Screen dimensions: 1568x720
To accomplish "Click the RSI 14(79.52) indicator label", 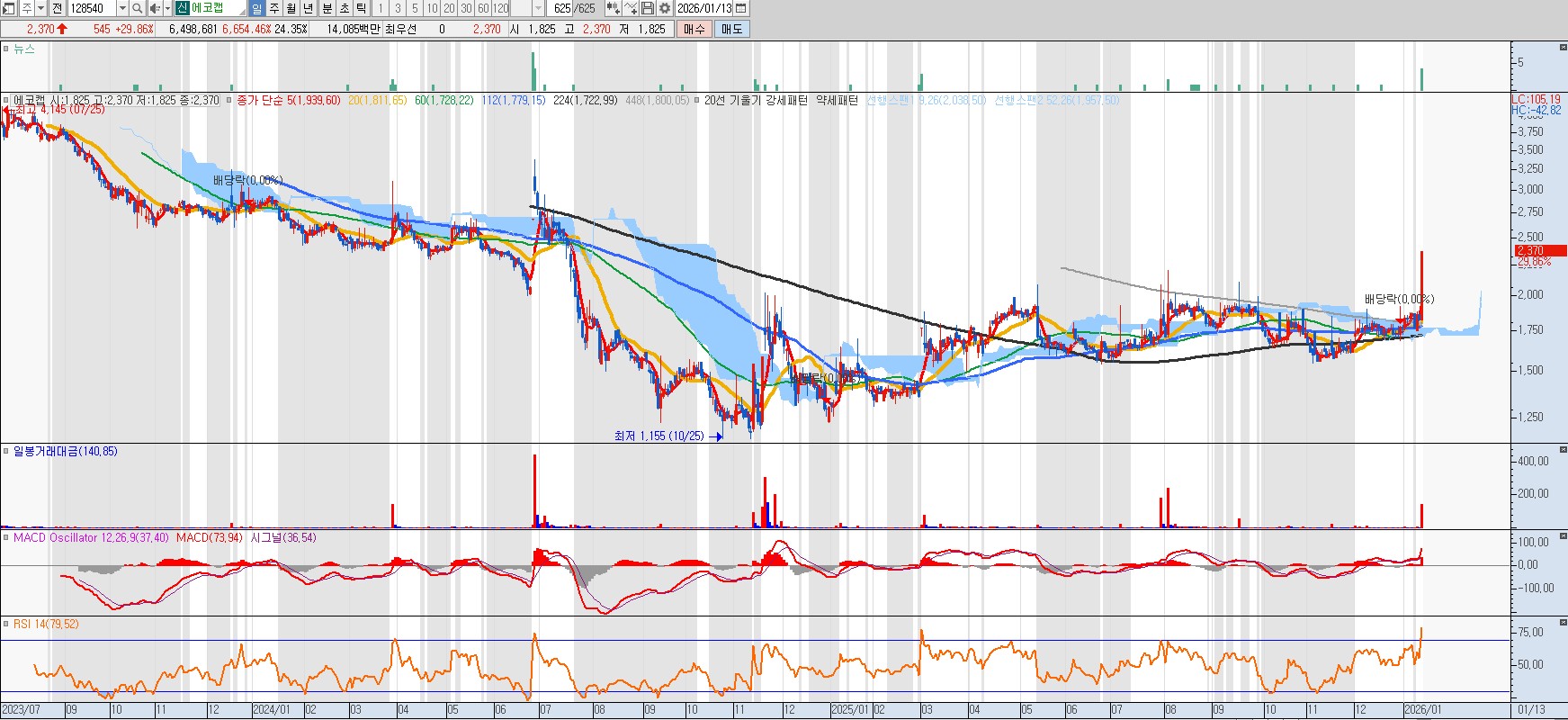I will (46, 624).
